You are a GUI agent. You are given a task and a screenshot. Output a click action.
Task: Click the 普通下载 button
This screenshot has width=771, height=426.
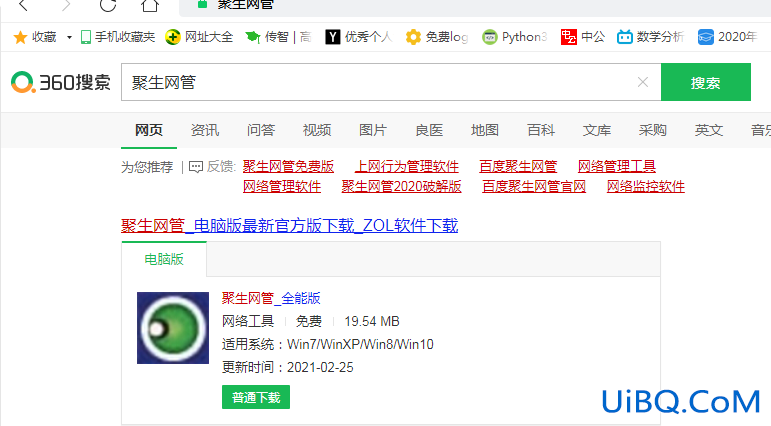pyautogui.click(x=256, y=397)
